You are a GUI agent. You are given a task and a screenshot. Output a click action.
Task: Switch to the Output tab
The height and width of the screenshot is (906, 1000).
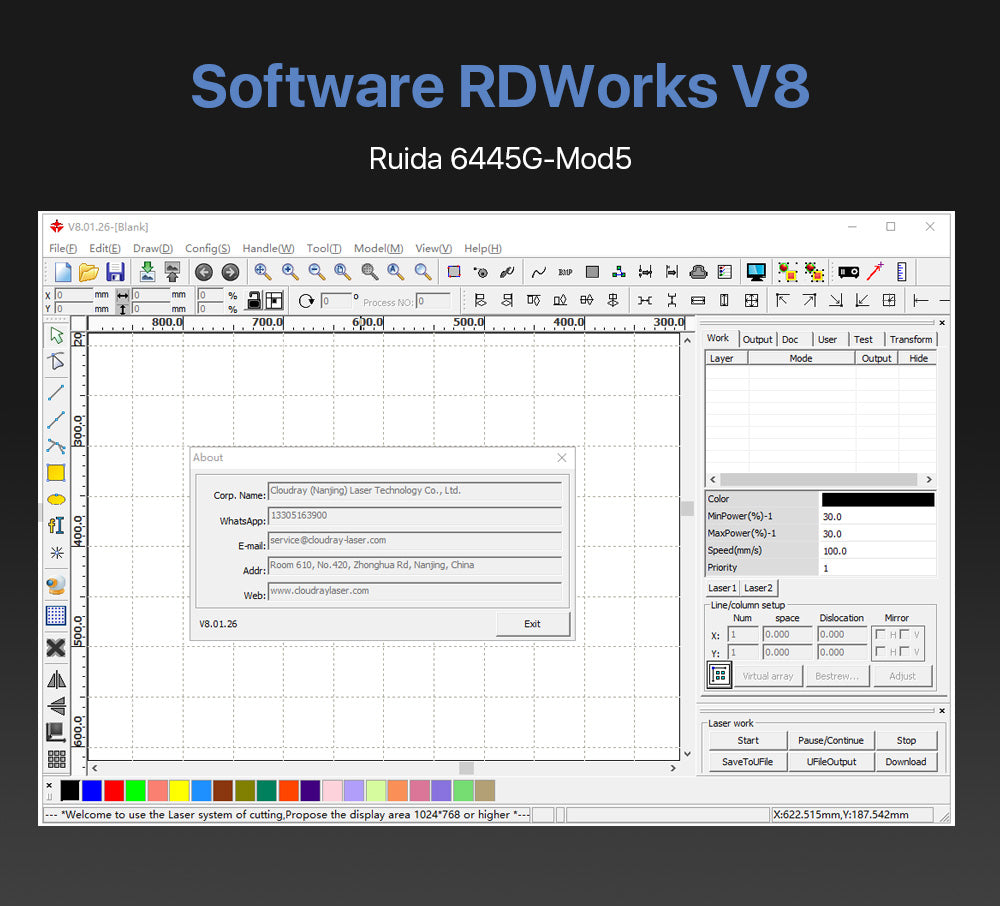pos(758,339)
